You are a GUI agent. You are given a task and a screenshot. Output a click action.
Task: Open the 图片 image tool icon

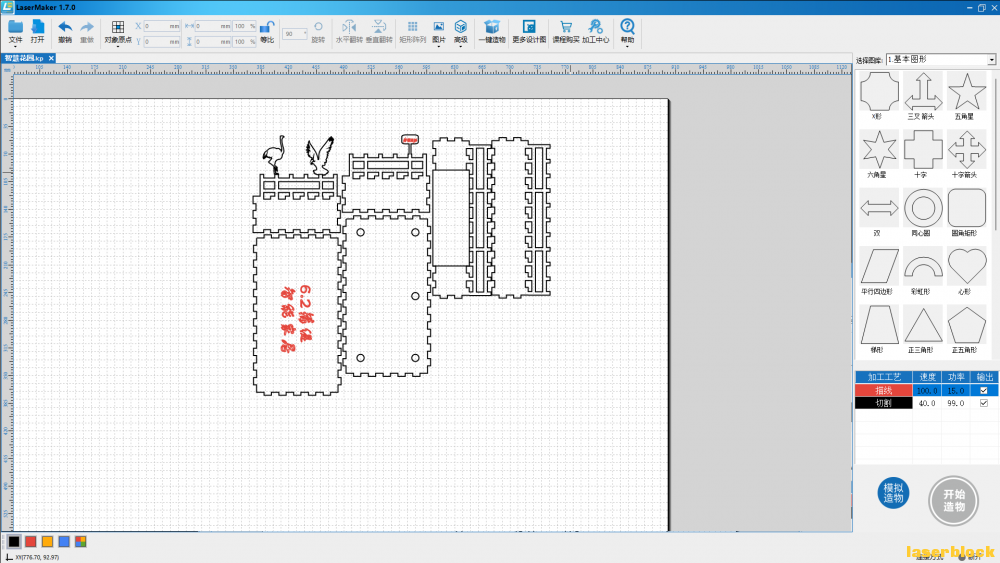coord(439,27)
